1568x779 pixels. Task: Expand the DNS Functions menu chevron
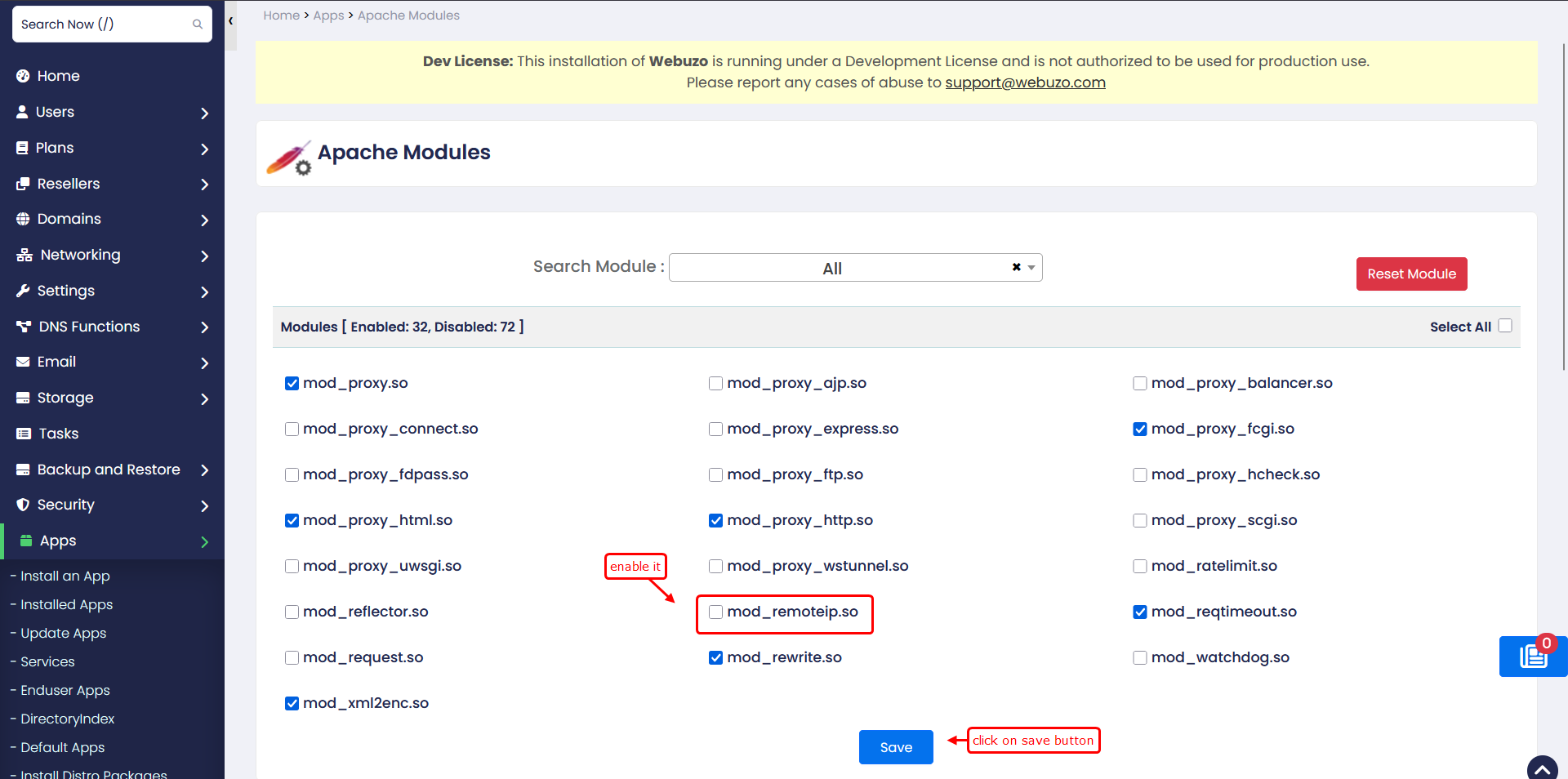point(205,327)
